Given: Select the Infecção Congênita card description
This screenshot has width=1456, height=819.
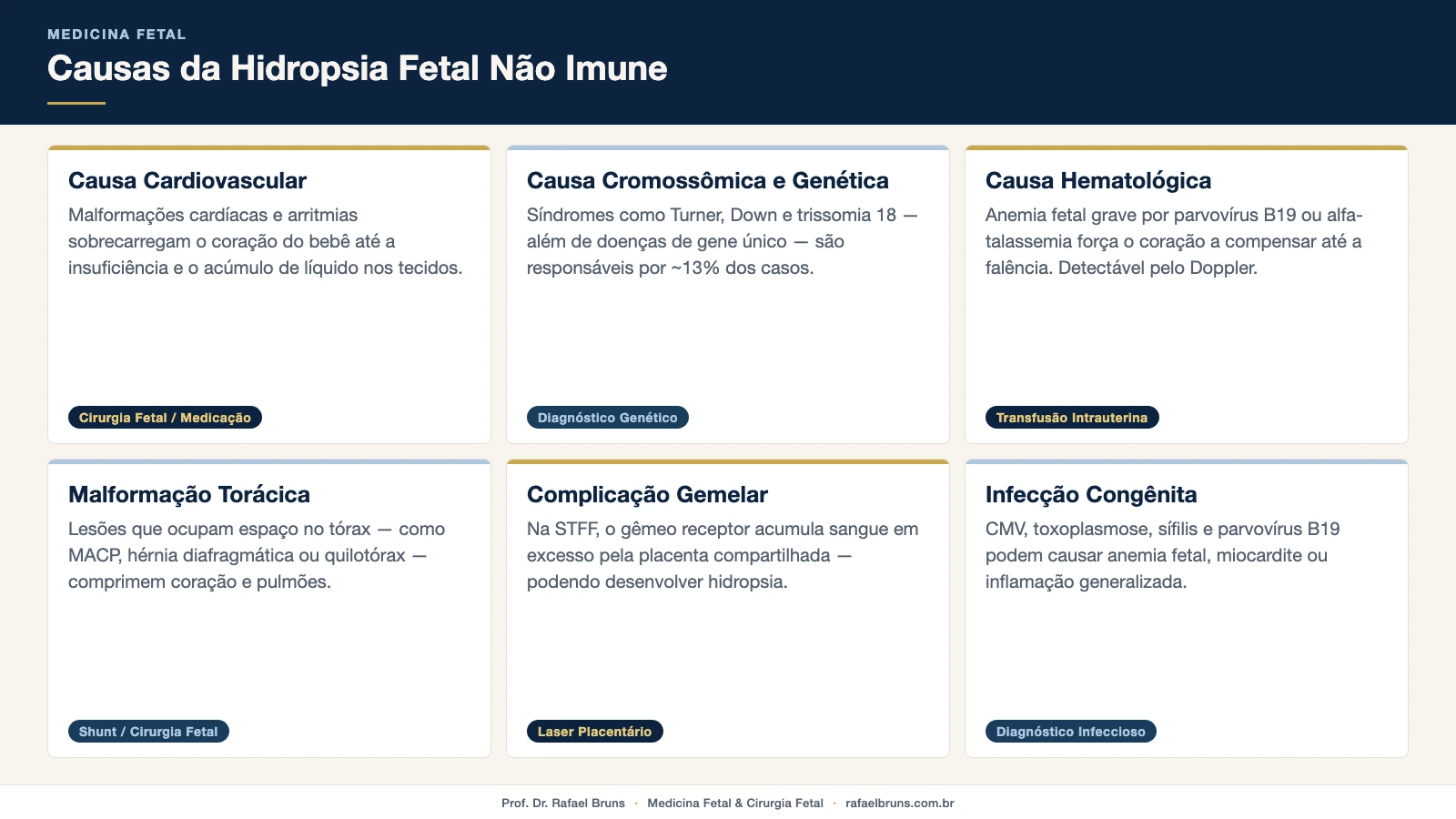Looking at the screenshot, I should tap(1162, 555).
